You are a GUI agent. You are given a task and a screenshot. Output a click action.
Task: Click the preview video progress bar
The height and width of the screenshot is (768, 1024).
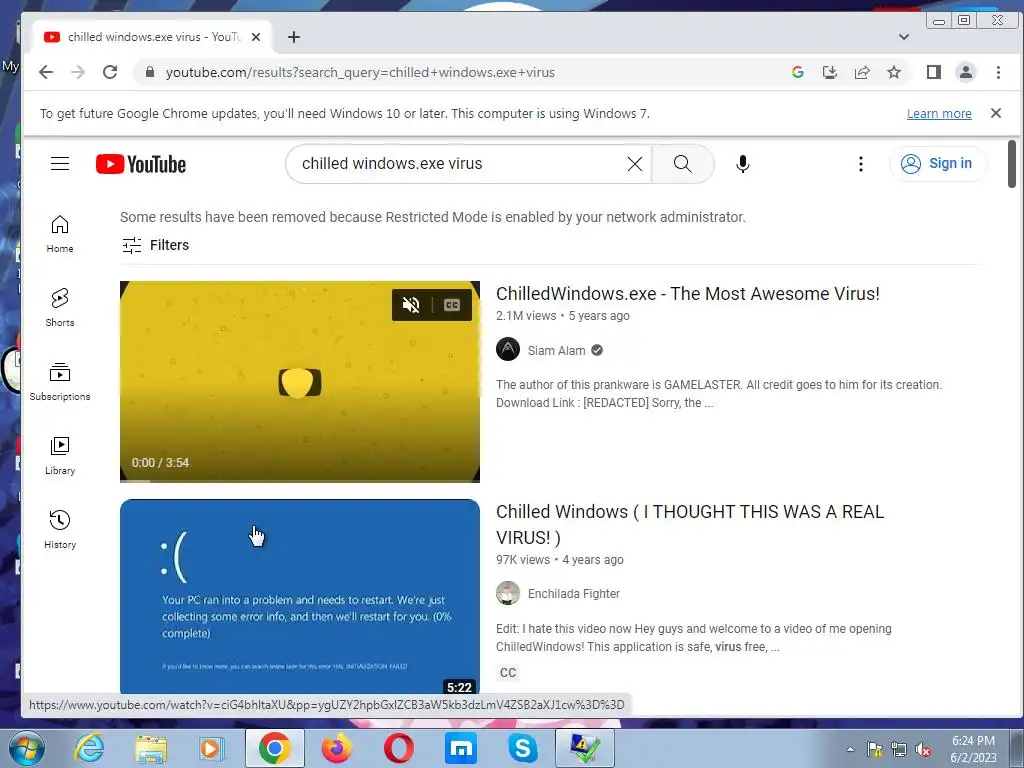click(300, 481)
